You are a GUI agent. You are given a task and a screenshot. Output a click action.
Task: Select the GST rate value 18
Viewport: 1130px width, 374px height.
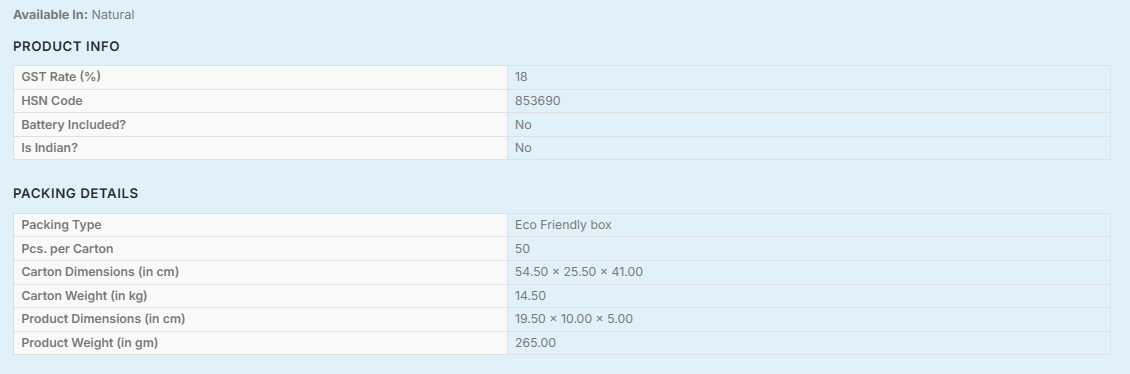pyautogui.click(x=521, y=77)
